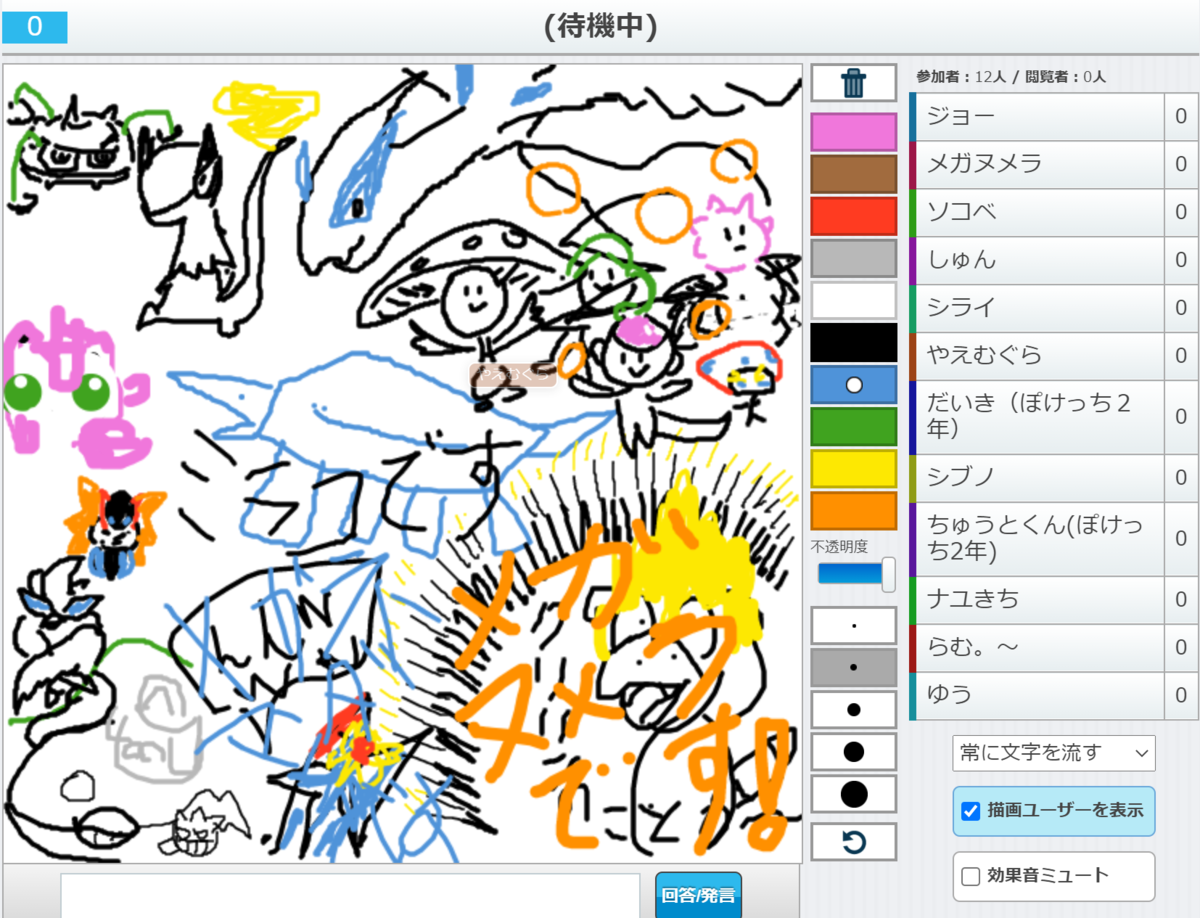
Task: Pick the gray color swatch
Action: tap(853, 258)
